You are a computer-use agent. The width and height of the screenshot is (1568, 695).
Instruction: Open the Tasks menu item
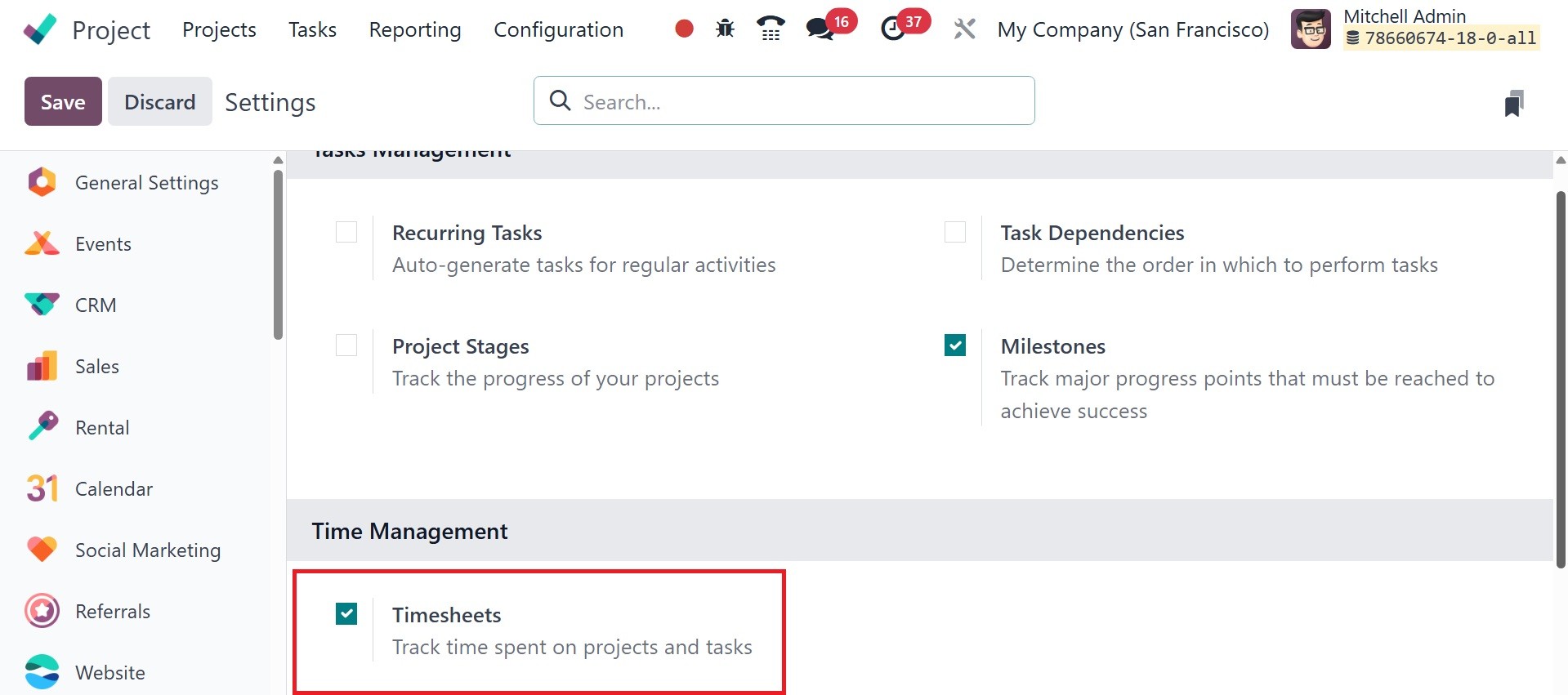pos(312,29)
